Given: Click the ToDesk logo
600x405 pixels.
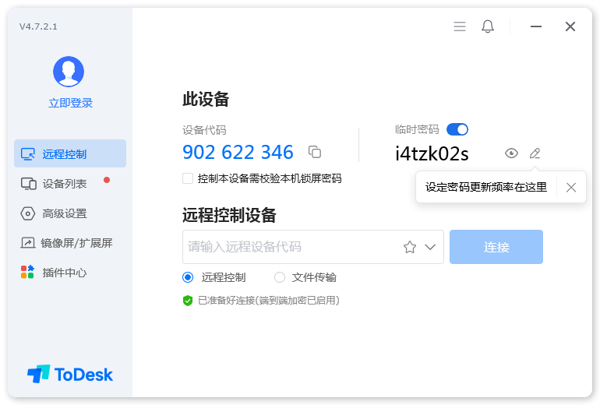Looking at the screenshot, I should [70, 374].
